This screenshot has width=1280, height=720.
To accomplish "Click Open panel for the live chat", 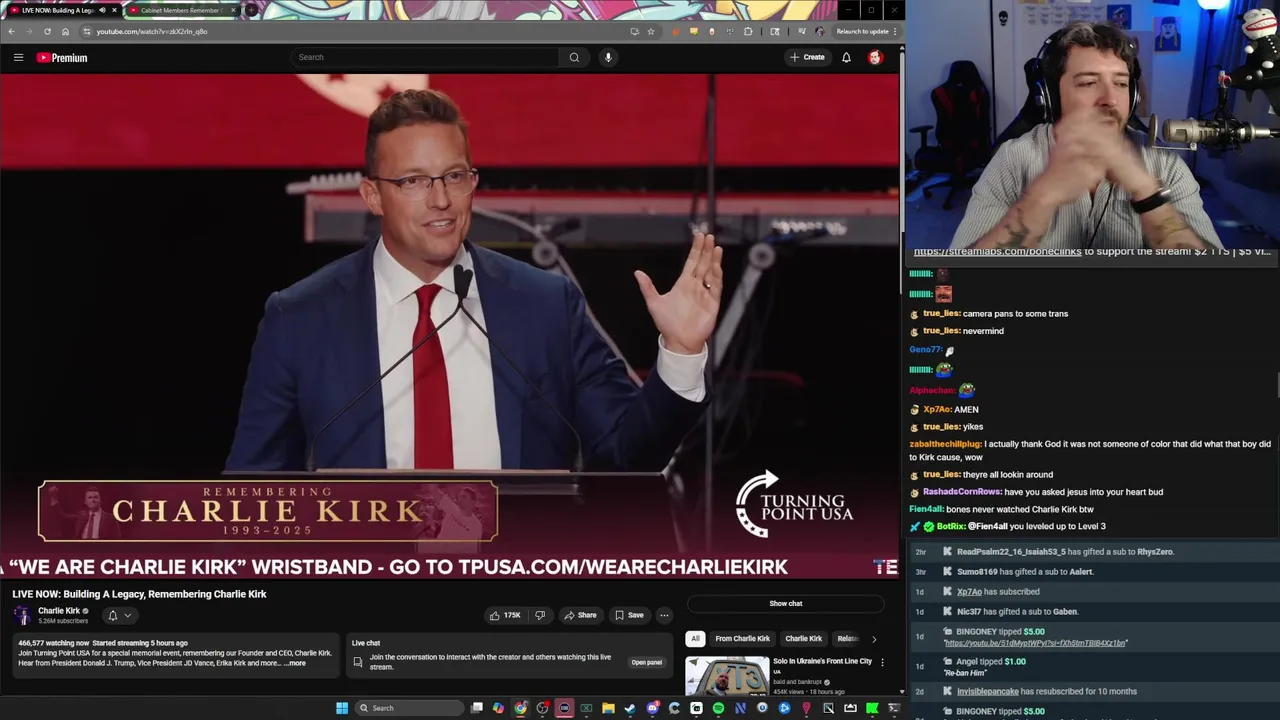I will (x=646, y=662).
